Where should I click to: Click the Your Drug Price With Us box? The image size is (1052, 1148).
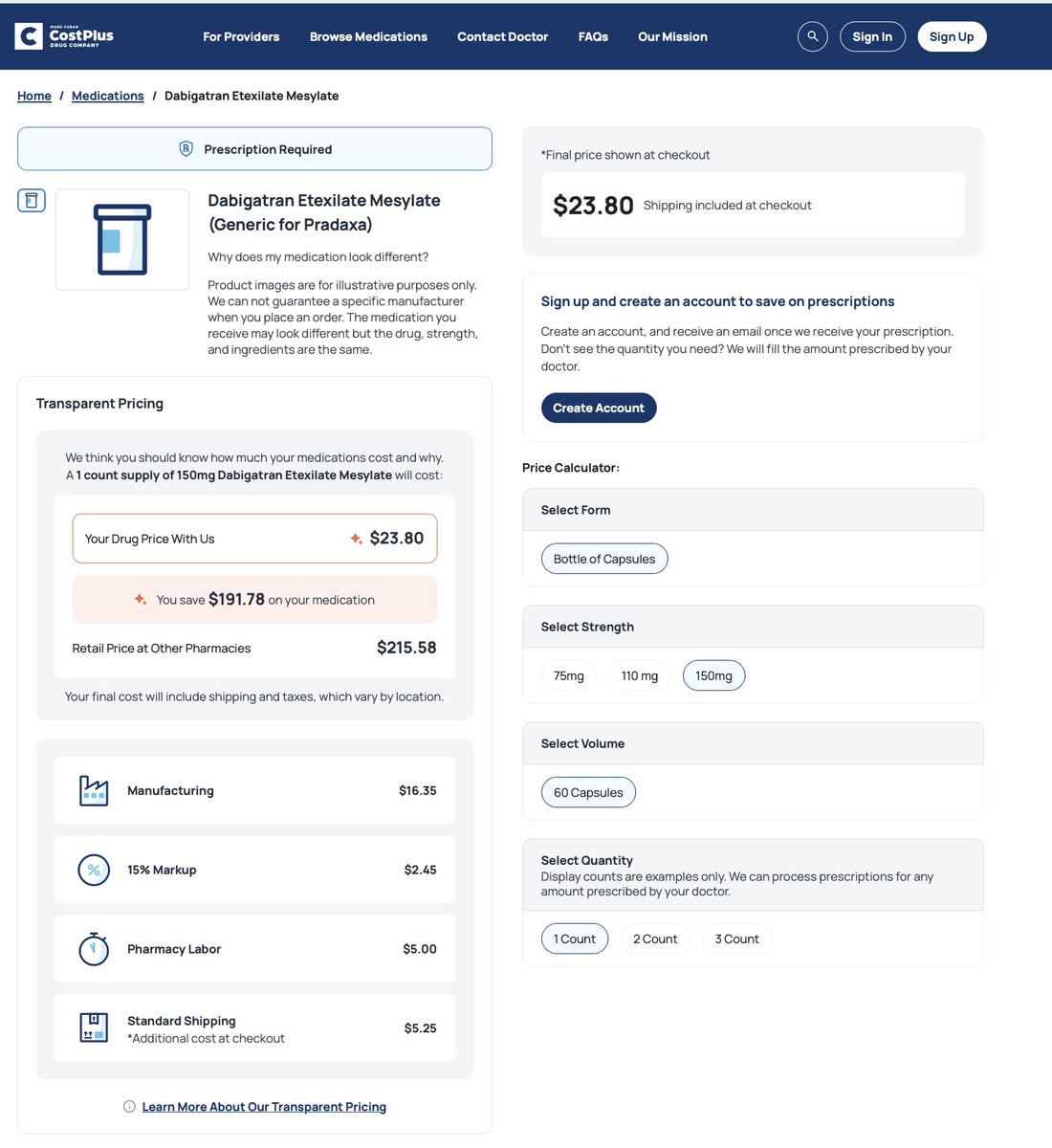click(x=254, y=539)
